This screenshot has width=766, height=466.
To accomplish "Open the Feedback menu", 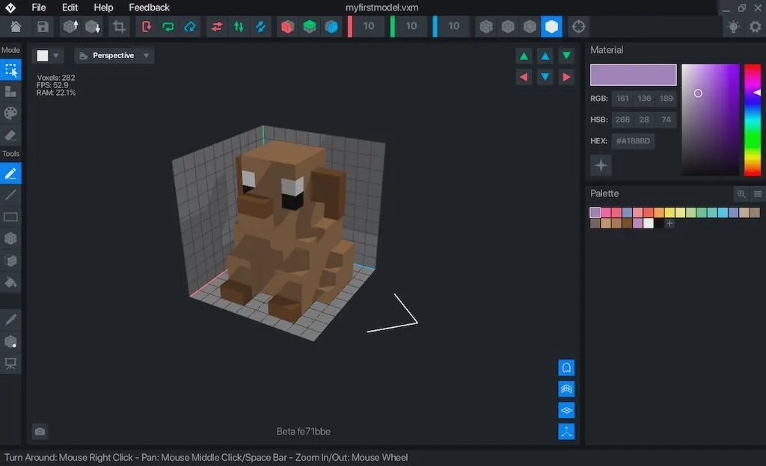I will pyautogui.click(x=149, y=7).
